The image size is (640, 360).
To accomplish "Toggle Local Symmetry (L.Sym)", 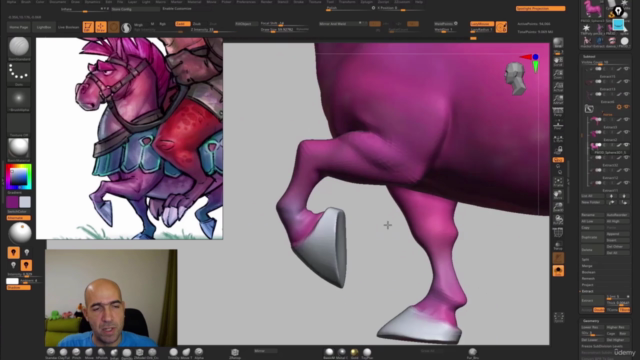I will (x=558, y=139).
